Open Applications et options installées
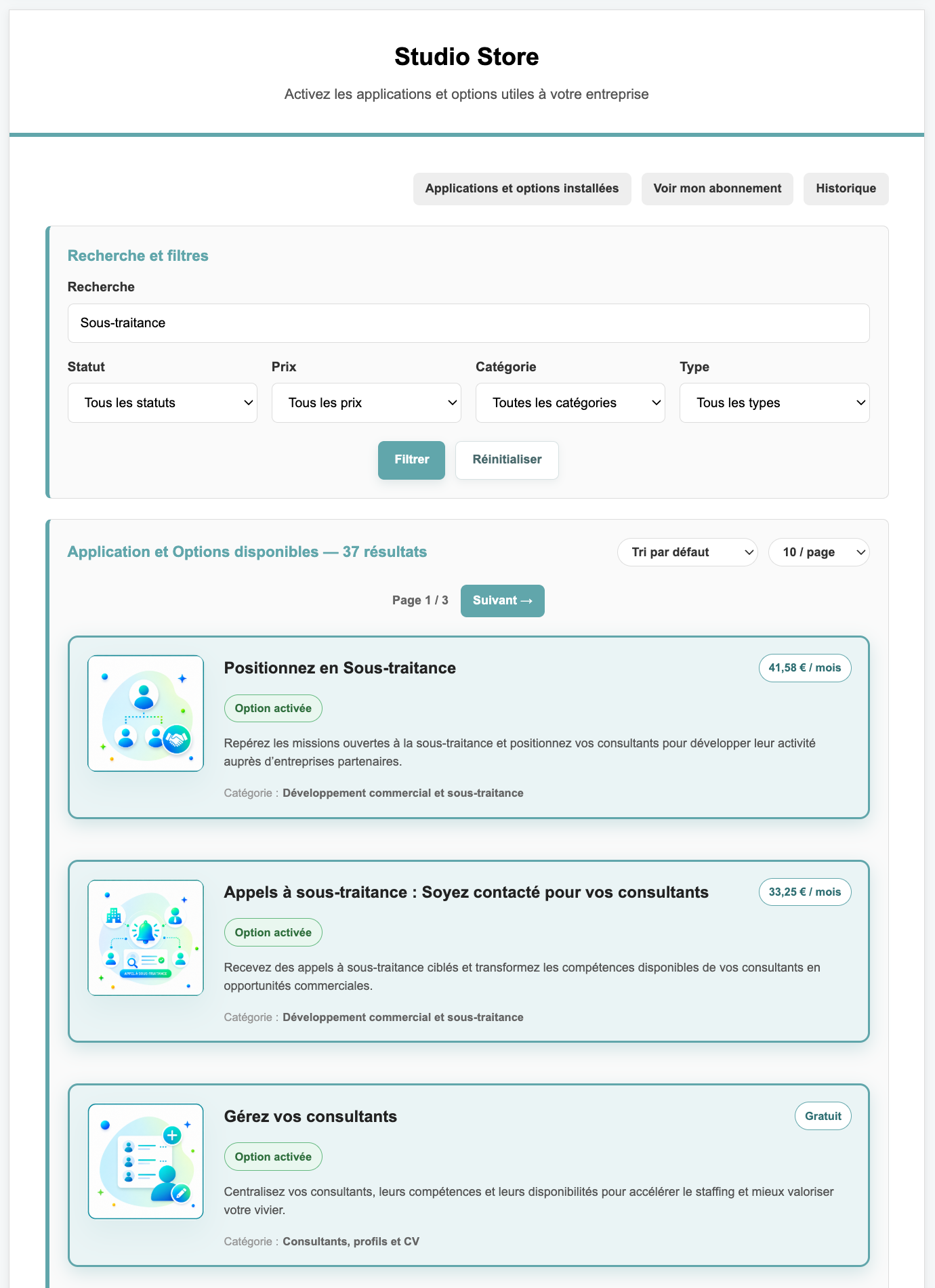This screenshot has height=1288, width=935. 522,189
